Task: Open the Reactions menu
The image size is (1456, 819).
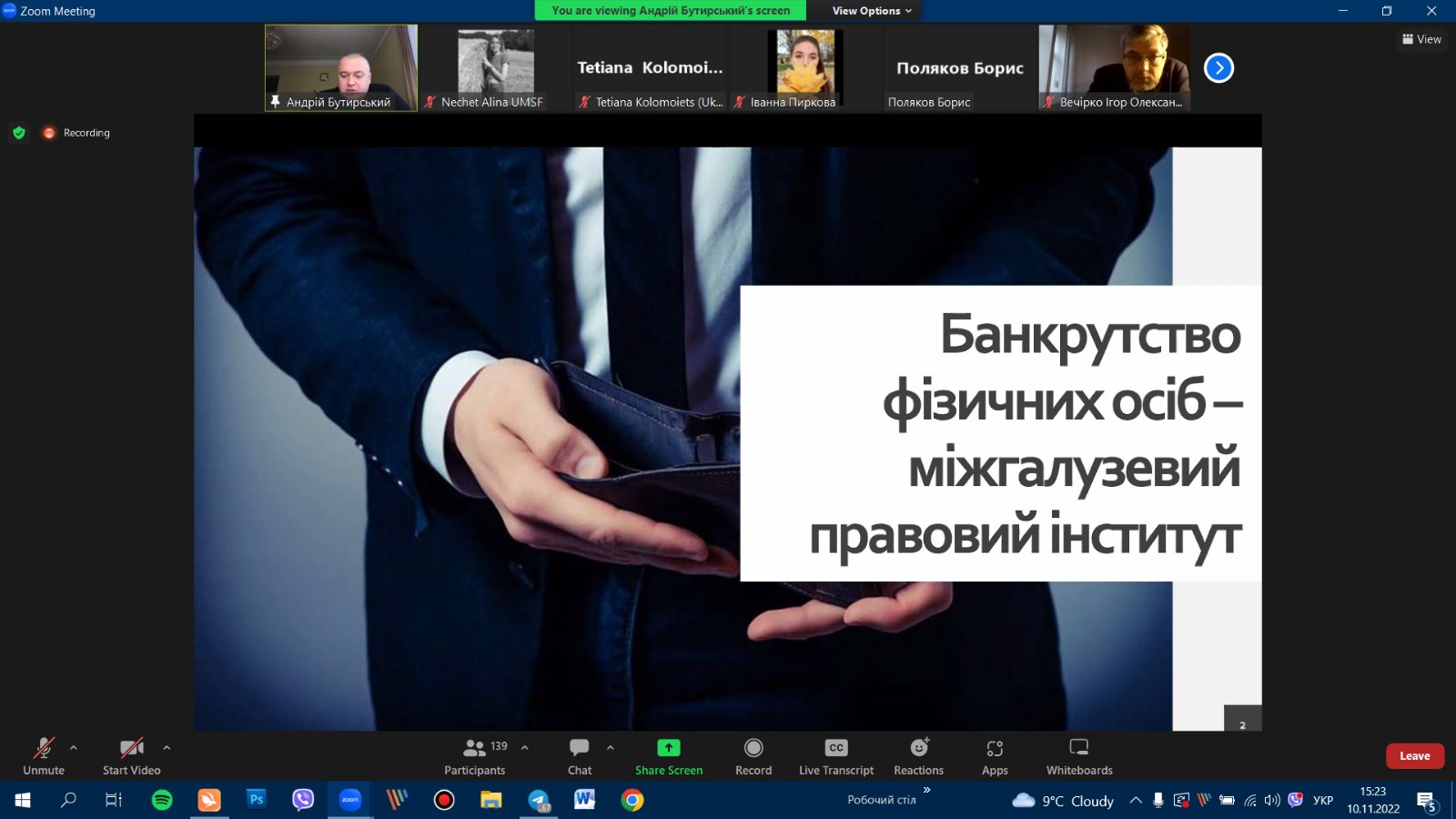Action: coord(919,756)
